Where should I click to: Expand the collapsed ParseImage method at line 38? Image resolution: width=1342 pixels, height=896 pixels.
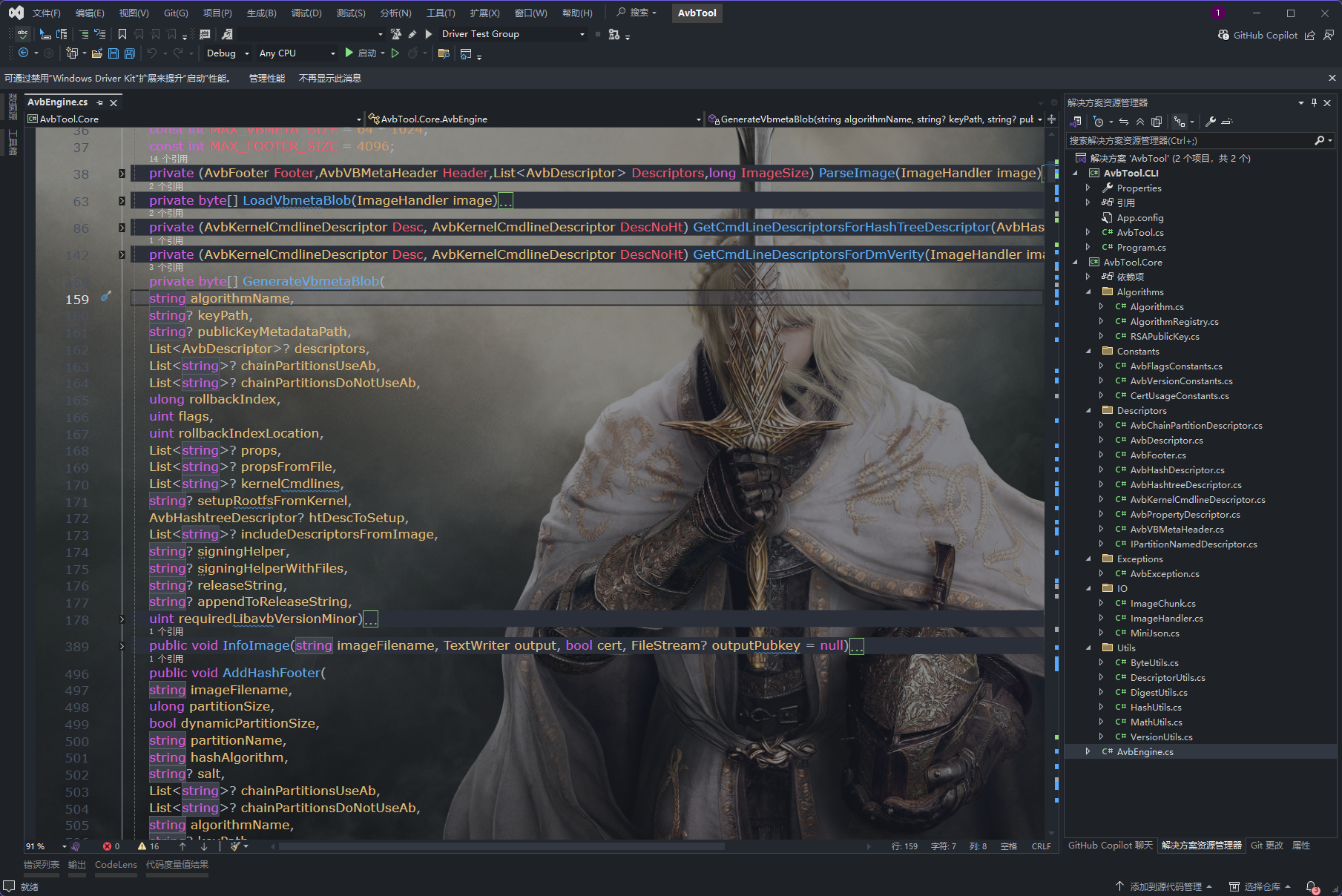point(122,174)
